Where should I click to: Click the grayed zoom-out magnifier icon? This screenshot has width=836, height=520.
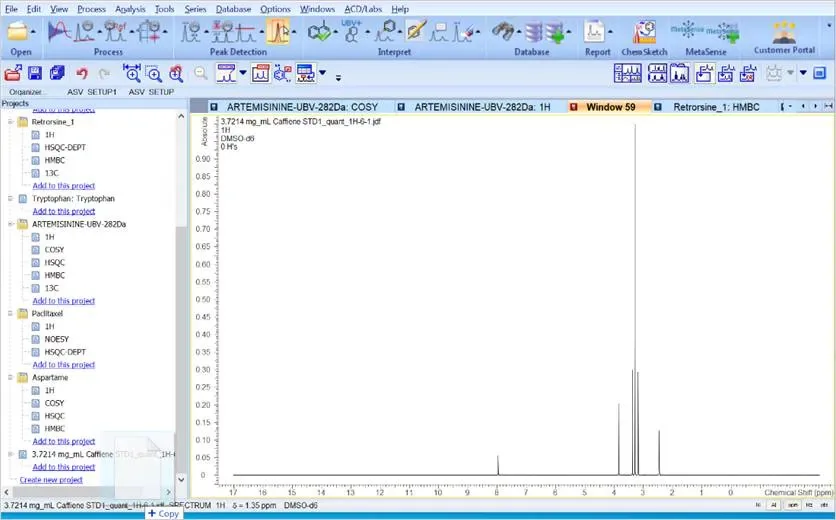pos(200,73)
